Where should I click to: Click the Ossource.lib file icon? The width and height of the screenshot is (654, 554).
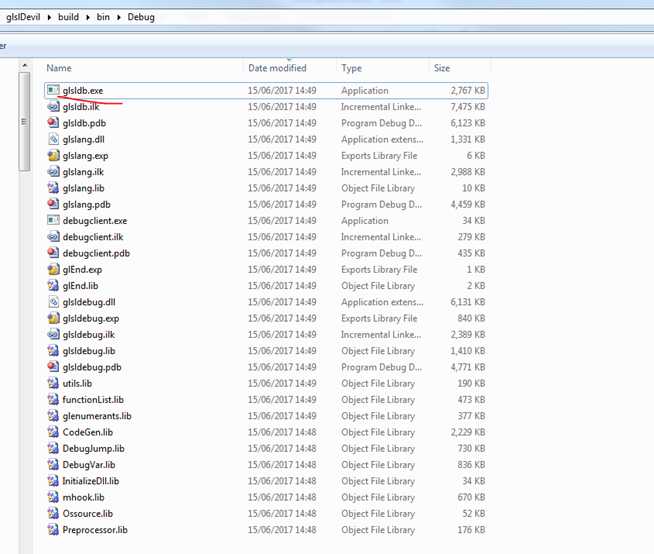coord(53,513)
